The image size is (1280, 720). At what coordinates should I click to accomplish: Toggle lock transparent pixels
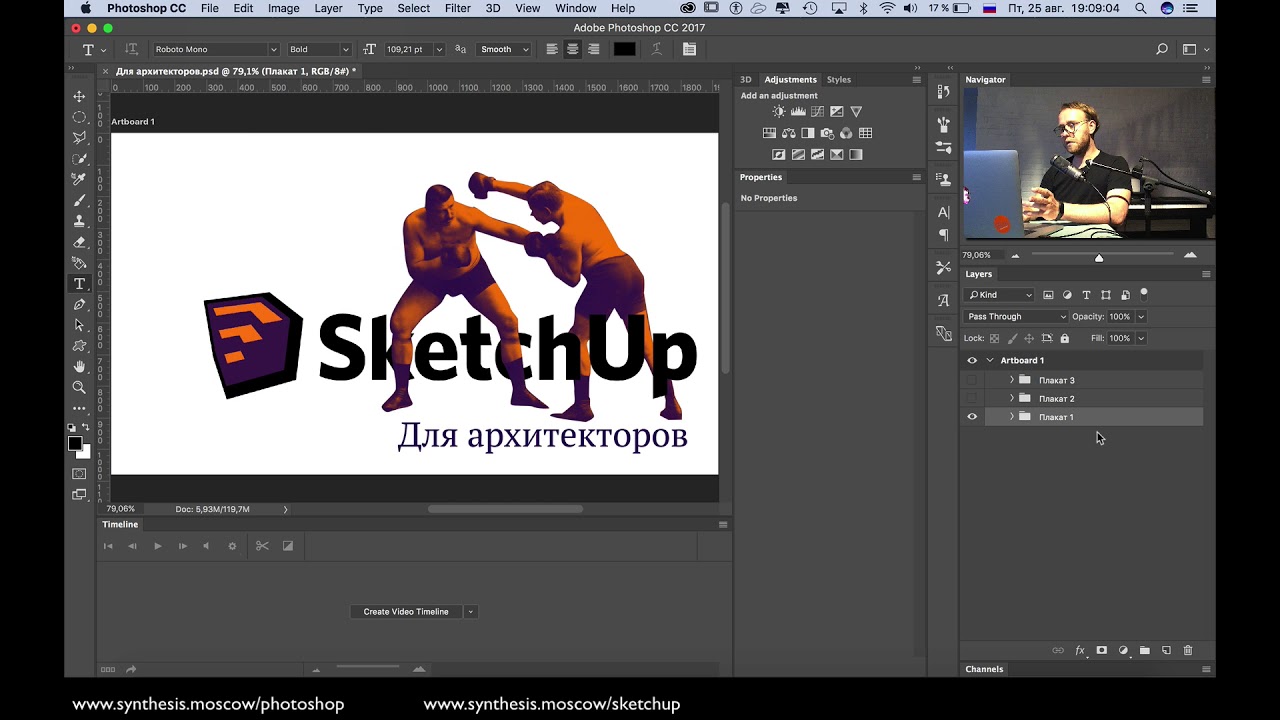994,338
